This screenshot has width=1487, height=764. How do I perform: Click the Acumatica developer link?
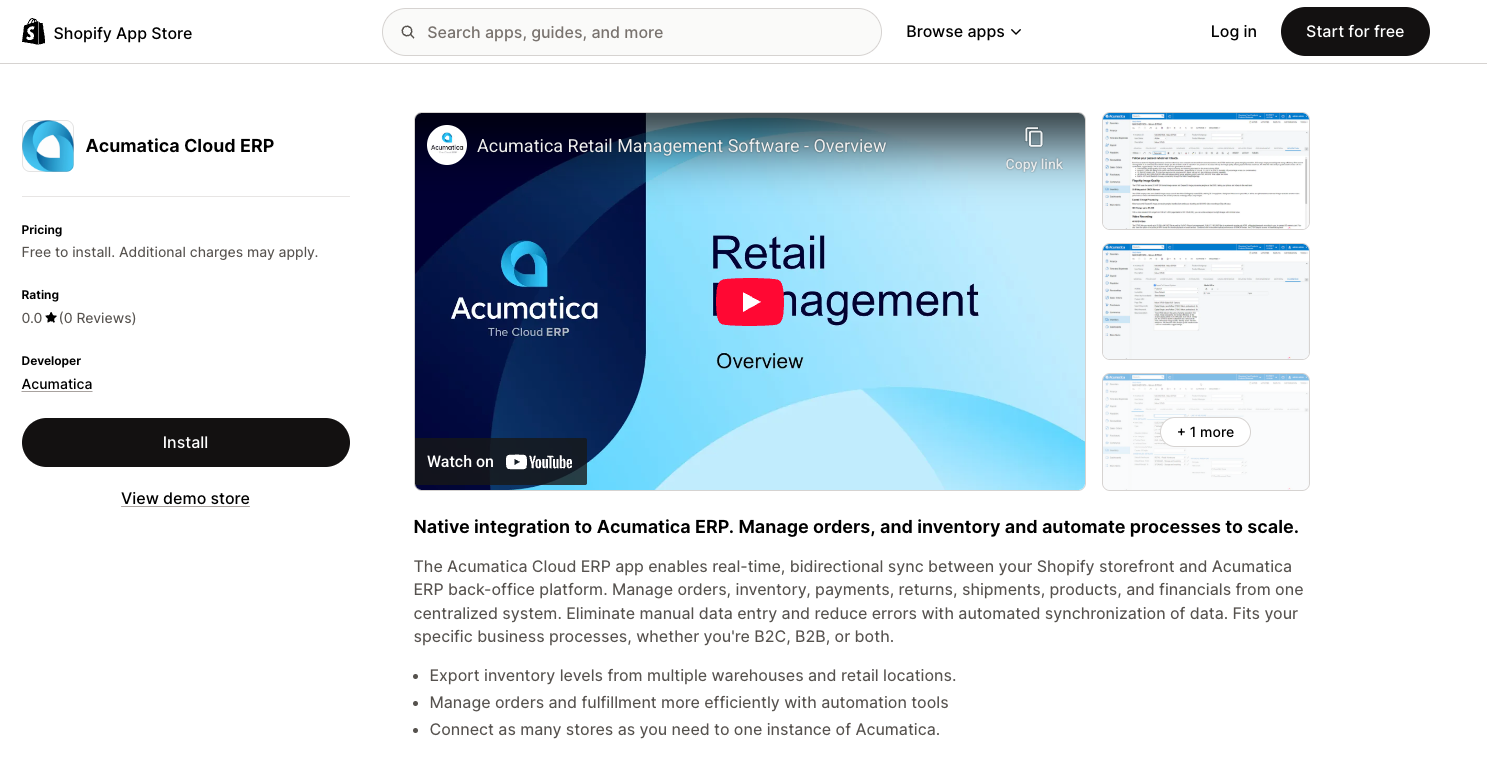click(x=56, y=383)
